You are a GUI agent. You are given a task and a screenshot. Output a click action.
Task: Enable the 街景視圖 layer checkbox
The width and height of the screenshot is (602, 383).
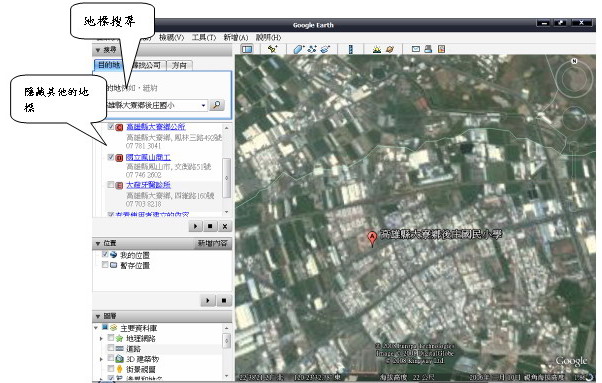pyautogui.click(x=111, y=368)
